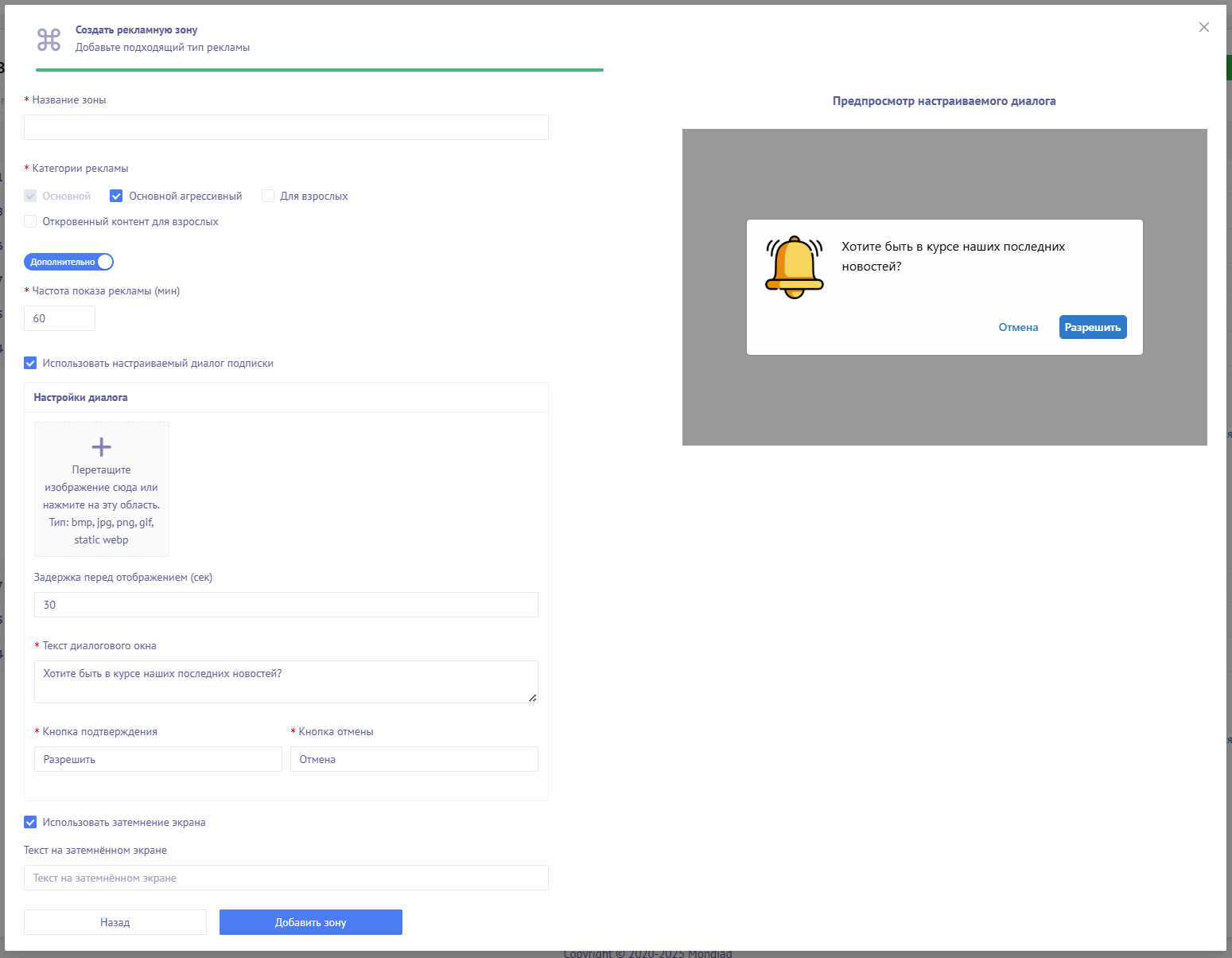Click the Задержка перед отображением field
Viewport: 1232px width, 958px height.
tap(286, 605)
